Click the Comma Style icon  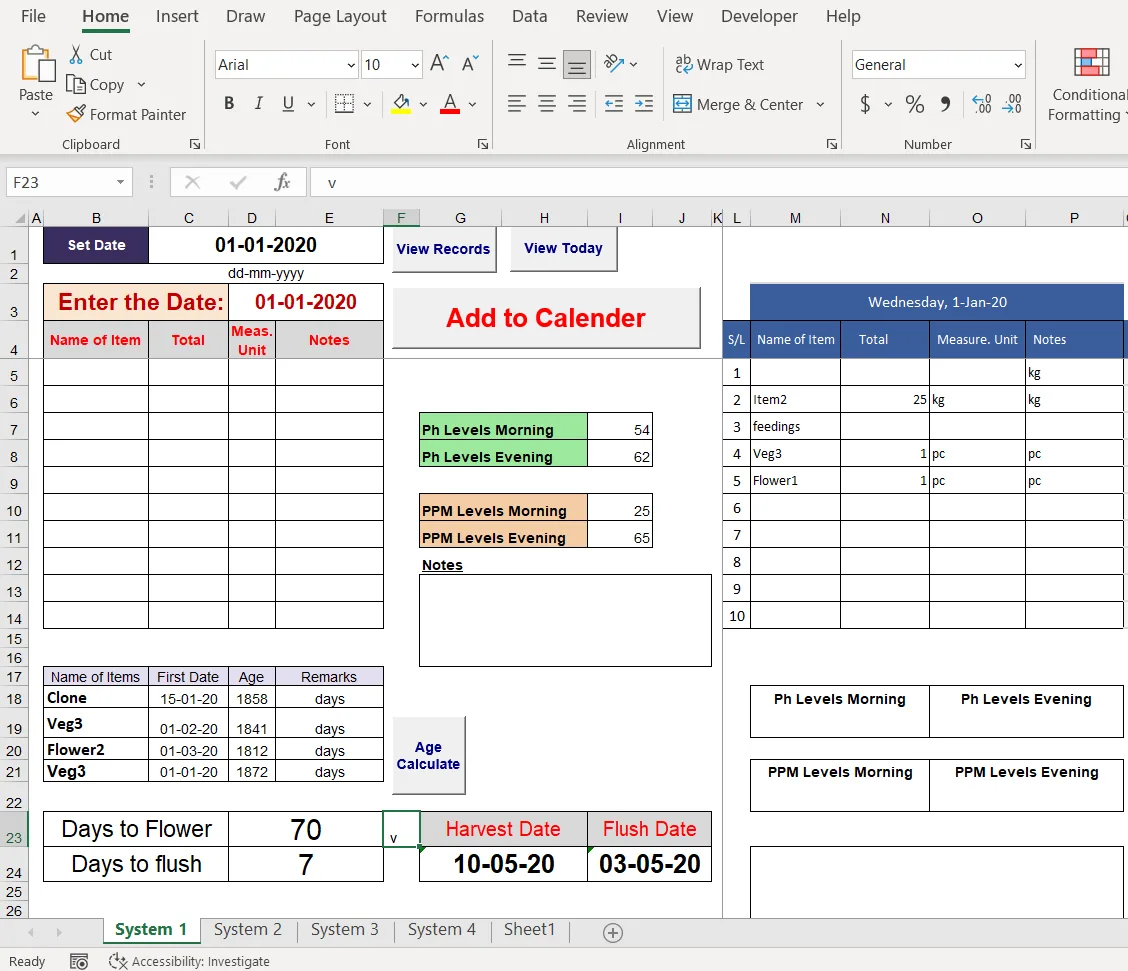942,103
